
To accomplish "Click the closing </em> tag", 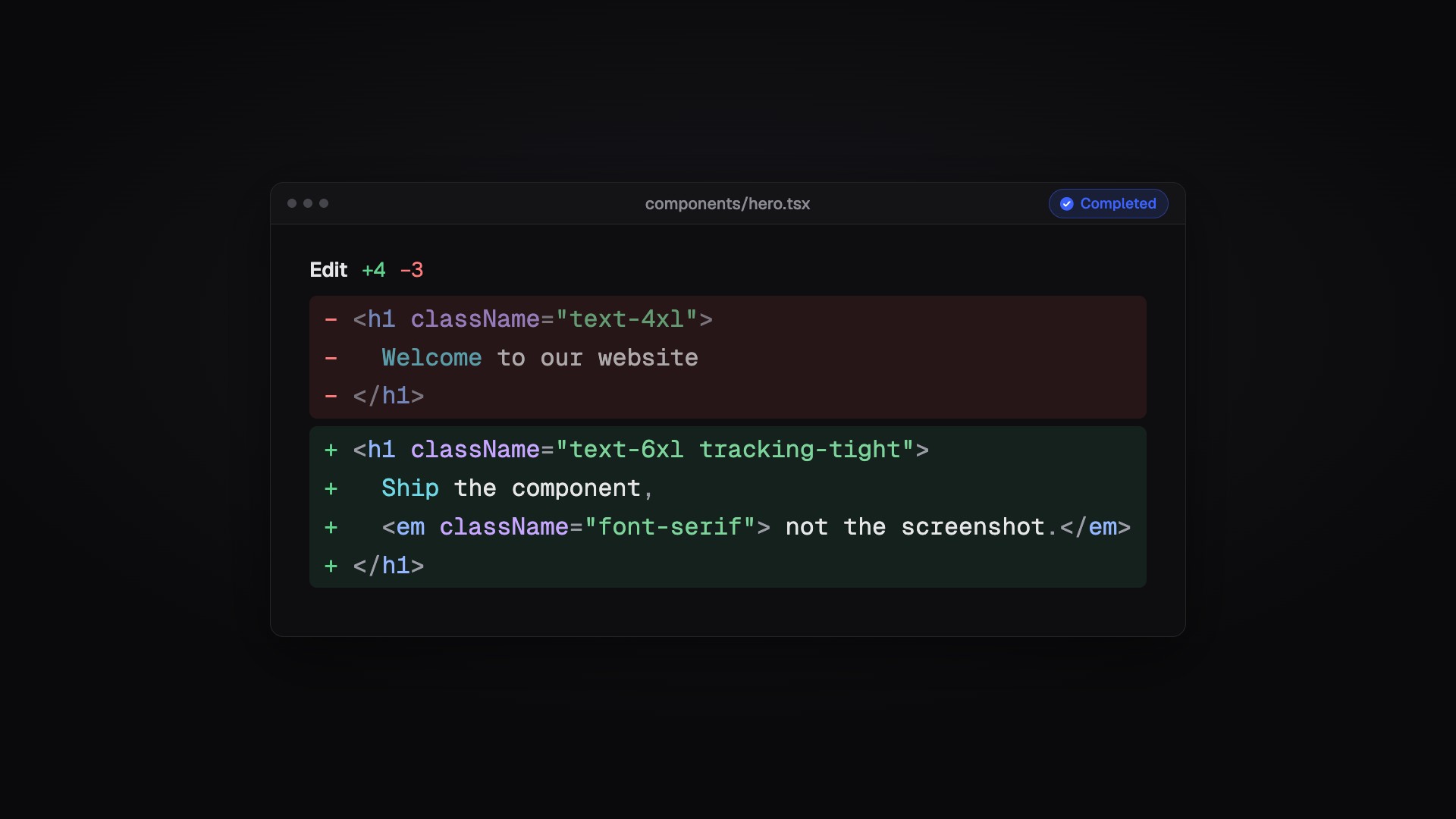I will (x=1095, y=527).
